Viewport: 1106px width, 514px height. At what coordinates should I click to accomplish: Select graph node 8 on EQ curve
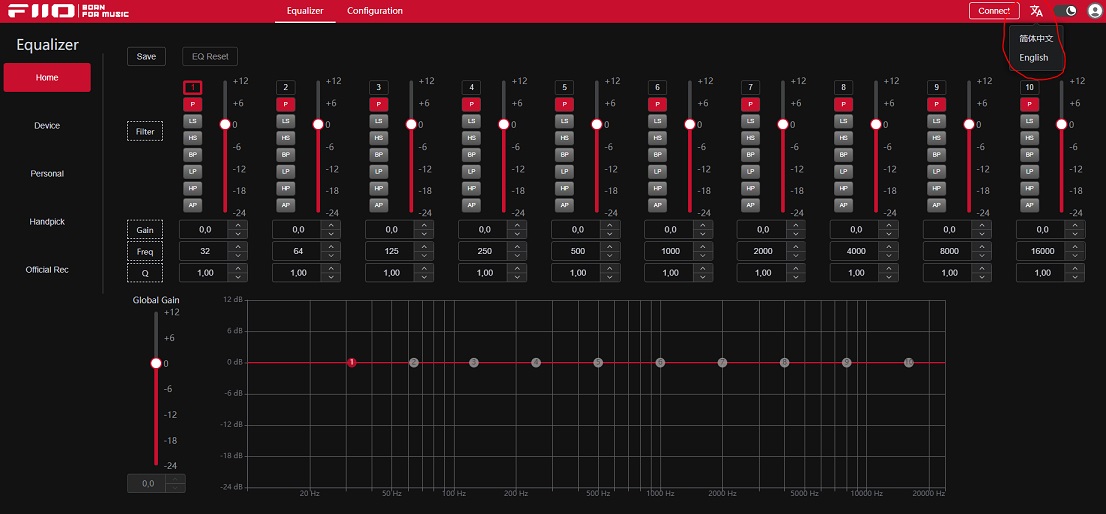pos(784,362)
